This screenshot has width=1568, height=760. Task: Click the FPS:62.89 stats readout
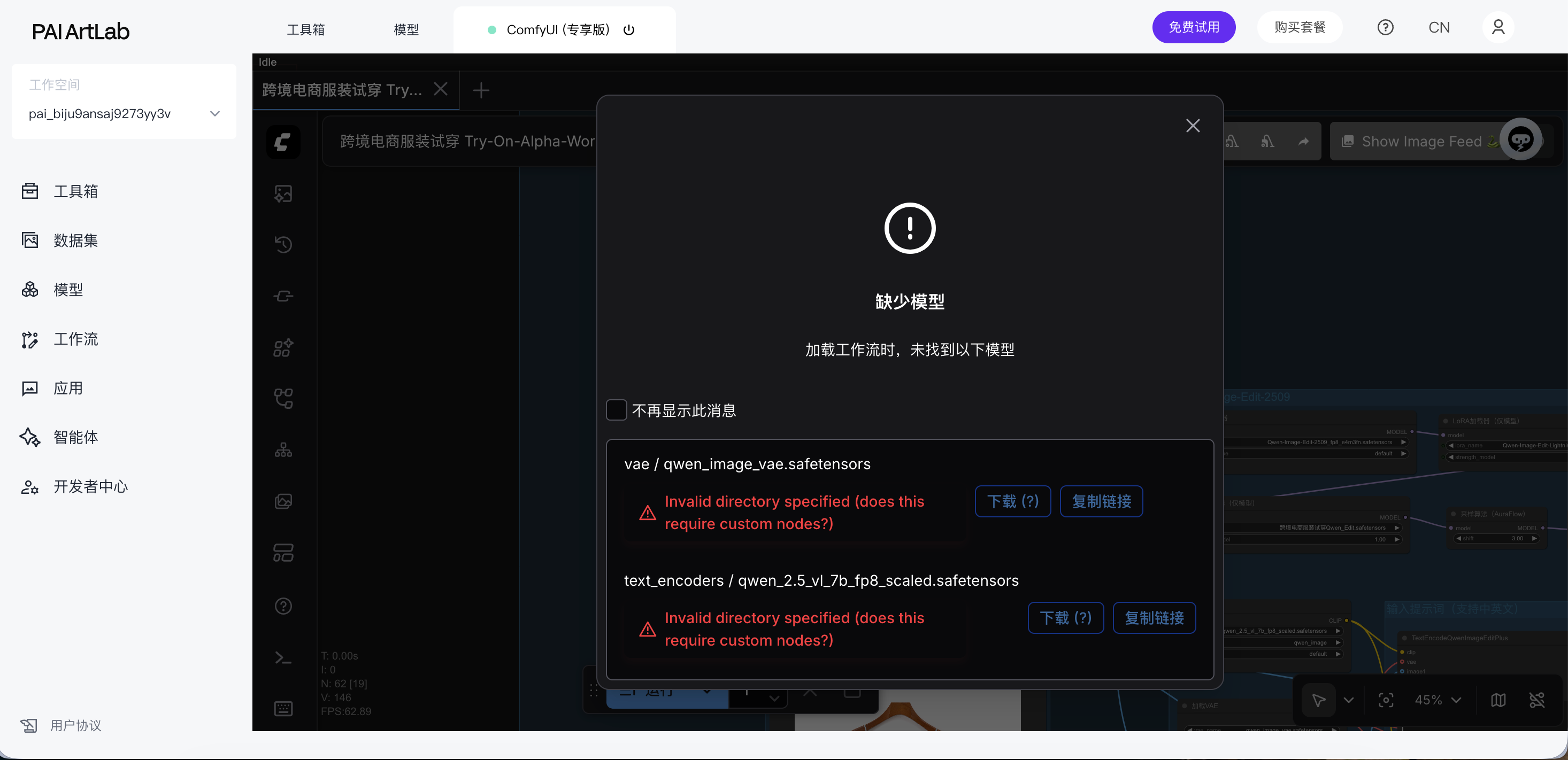coord(345,711)
